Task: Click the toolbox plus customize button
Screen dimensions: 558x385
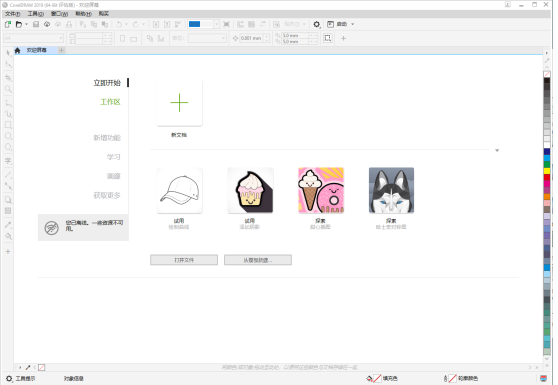Action: click(8, 252)
